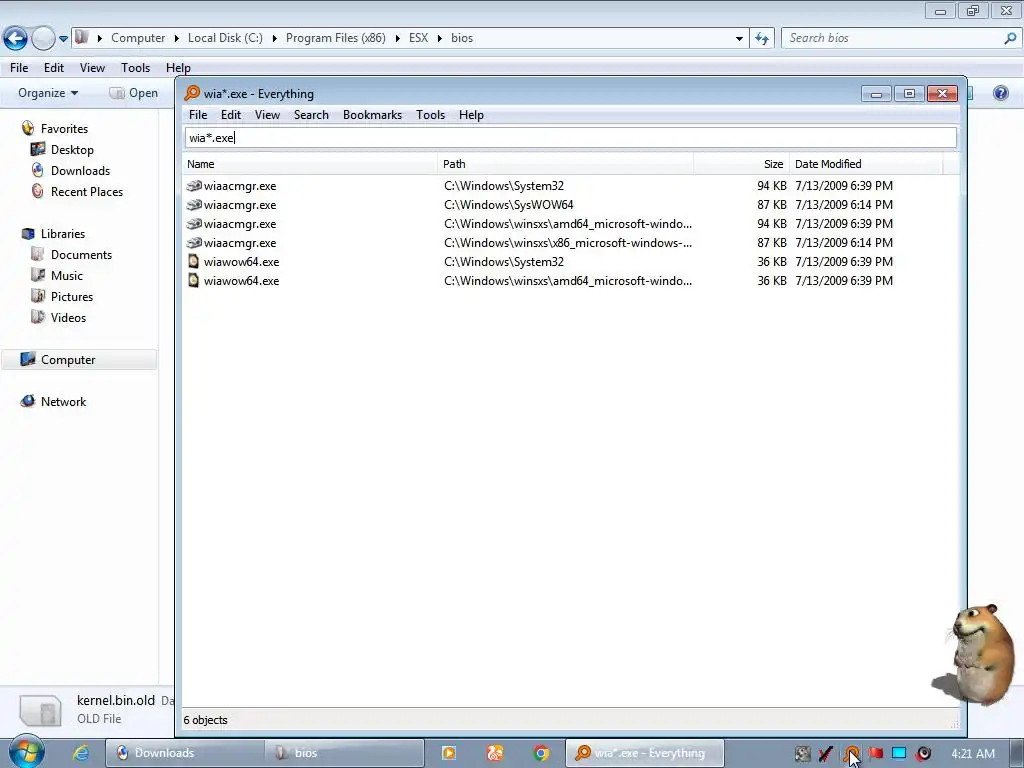Open the View menu in Everything
1024x768 pixels.
click(267, 115)
